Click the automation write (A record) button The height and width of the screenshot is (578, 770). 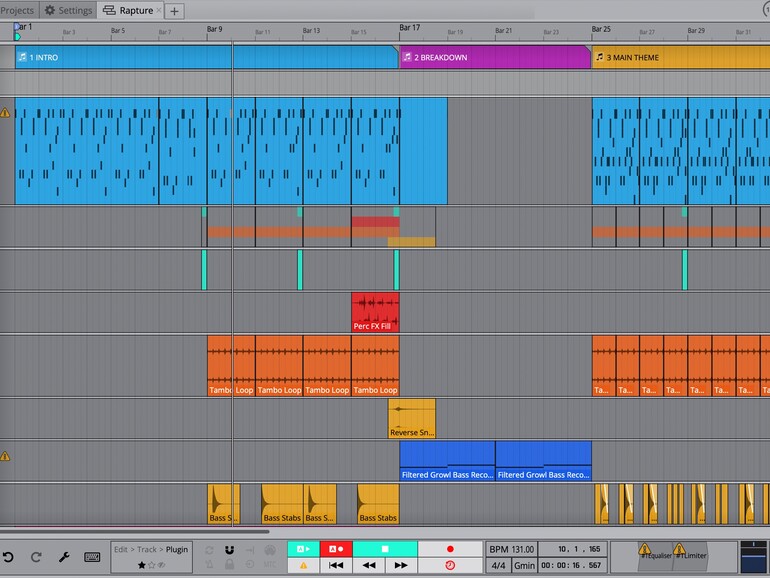point(336,549)
